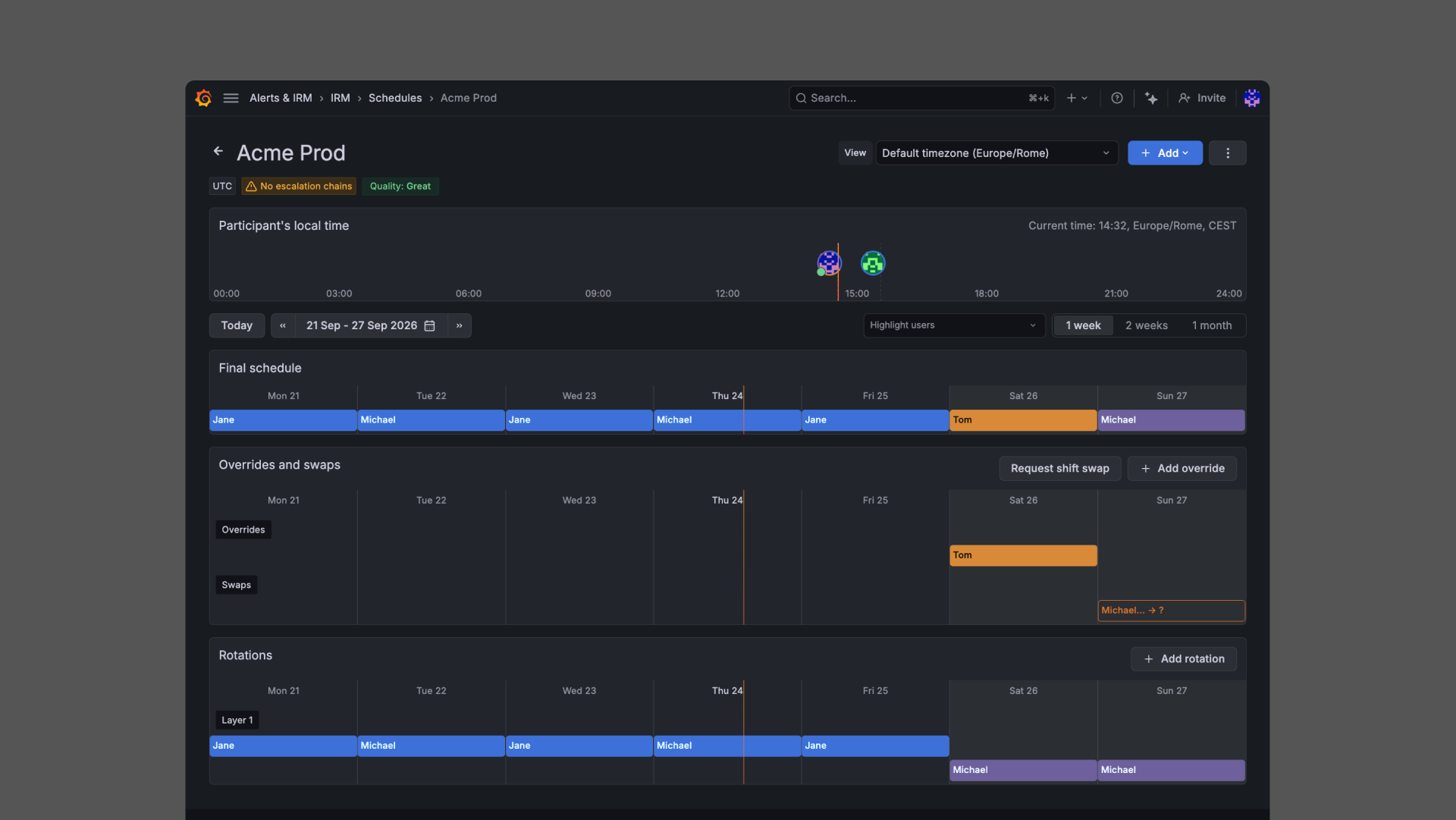The width and height of the screenshot is (1456, 820).
Task: Go to Schedules breadcrumb
Action: coord(395,98)
